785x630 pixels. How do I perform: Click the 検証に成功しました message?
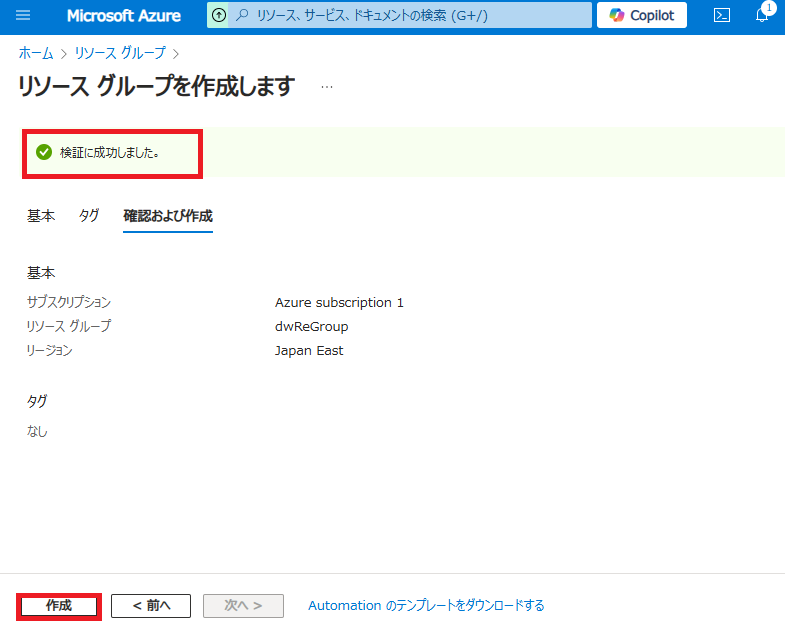[x=109, y=153]
